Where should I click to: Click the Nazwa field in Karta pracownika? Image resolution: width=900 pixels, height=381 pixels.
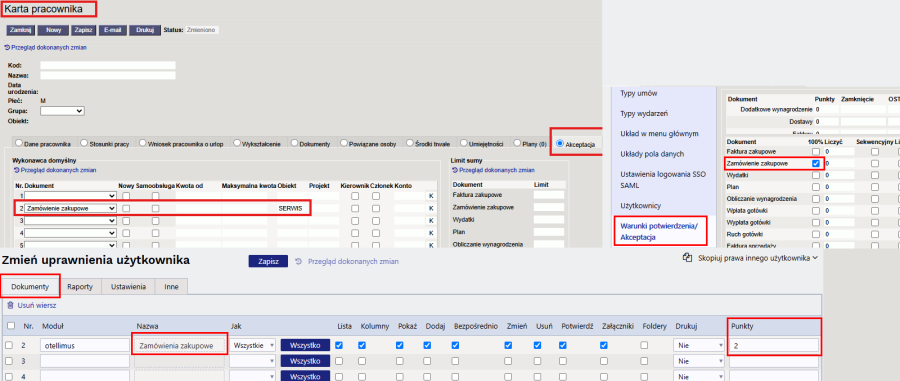[108, 75]
